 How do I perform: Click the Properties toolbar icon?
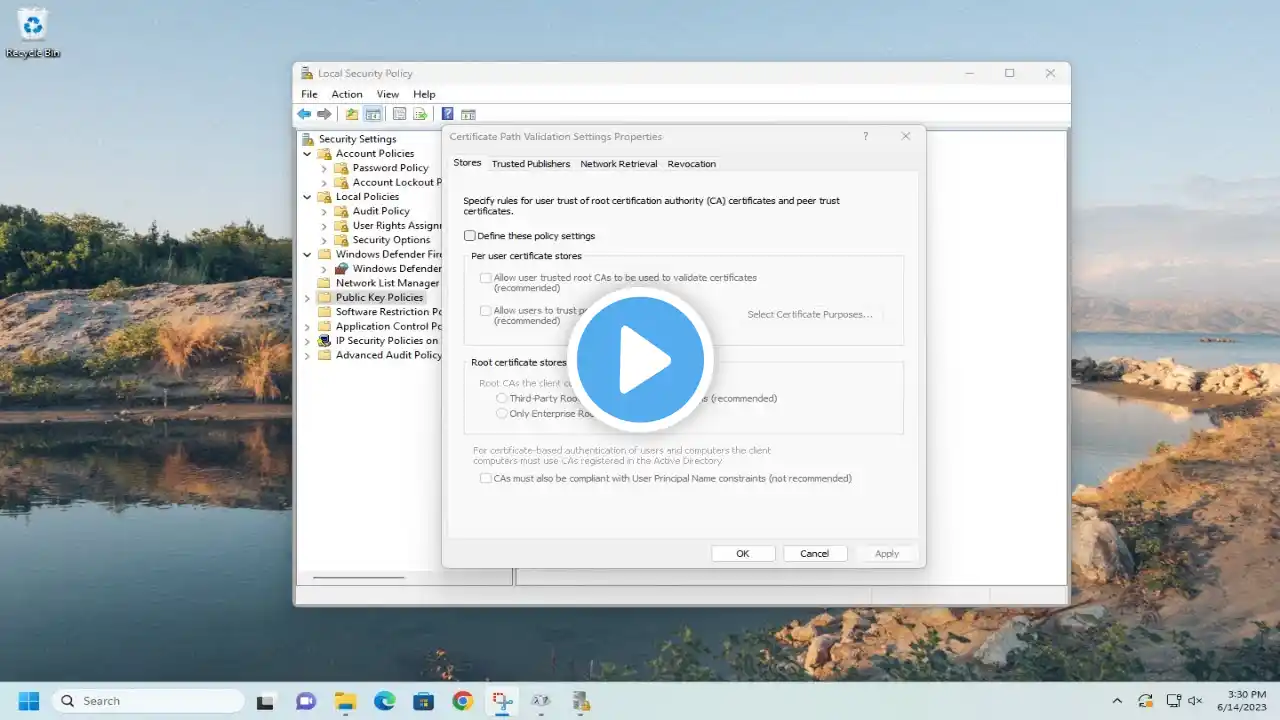399,114
